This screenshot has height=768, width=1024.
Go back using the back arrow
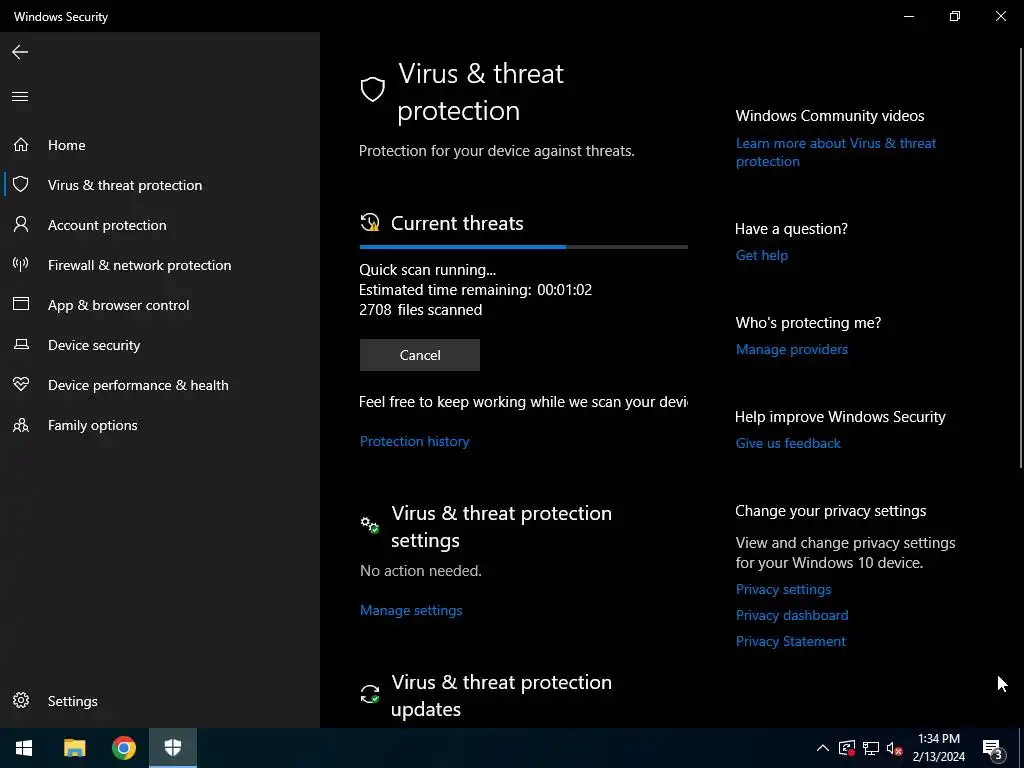[20, 52]
